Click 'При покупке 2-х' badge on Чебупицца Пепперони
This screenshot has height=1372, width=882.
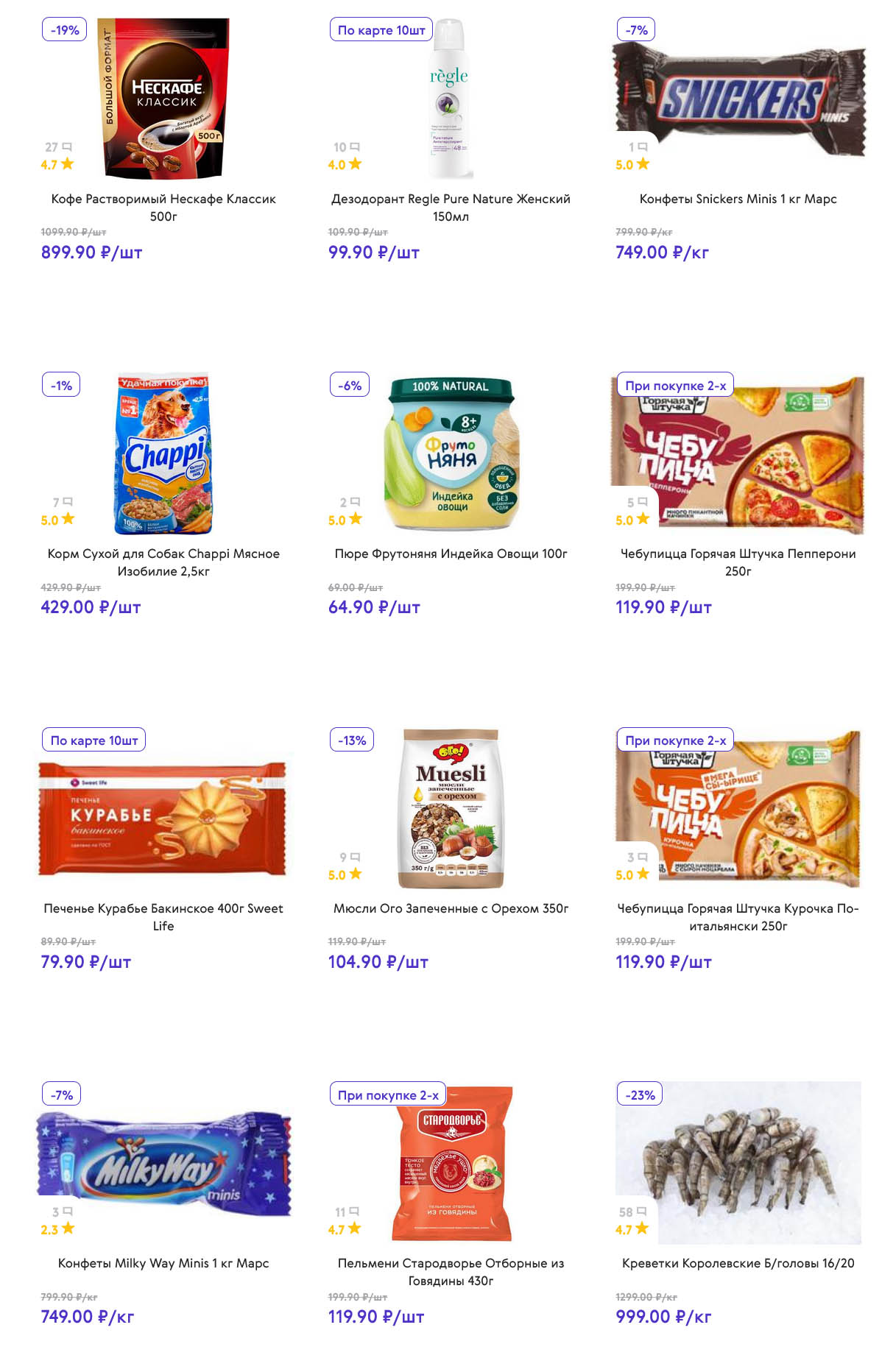[x=675, y=386]
